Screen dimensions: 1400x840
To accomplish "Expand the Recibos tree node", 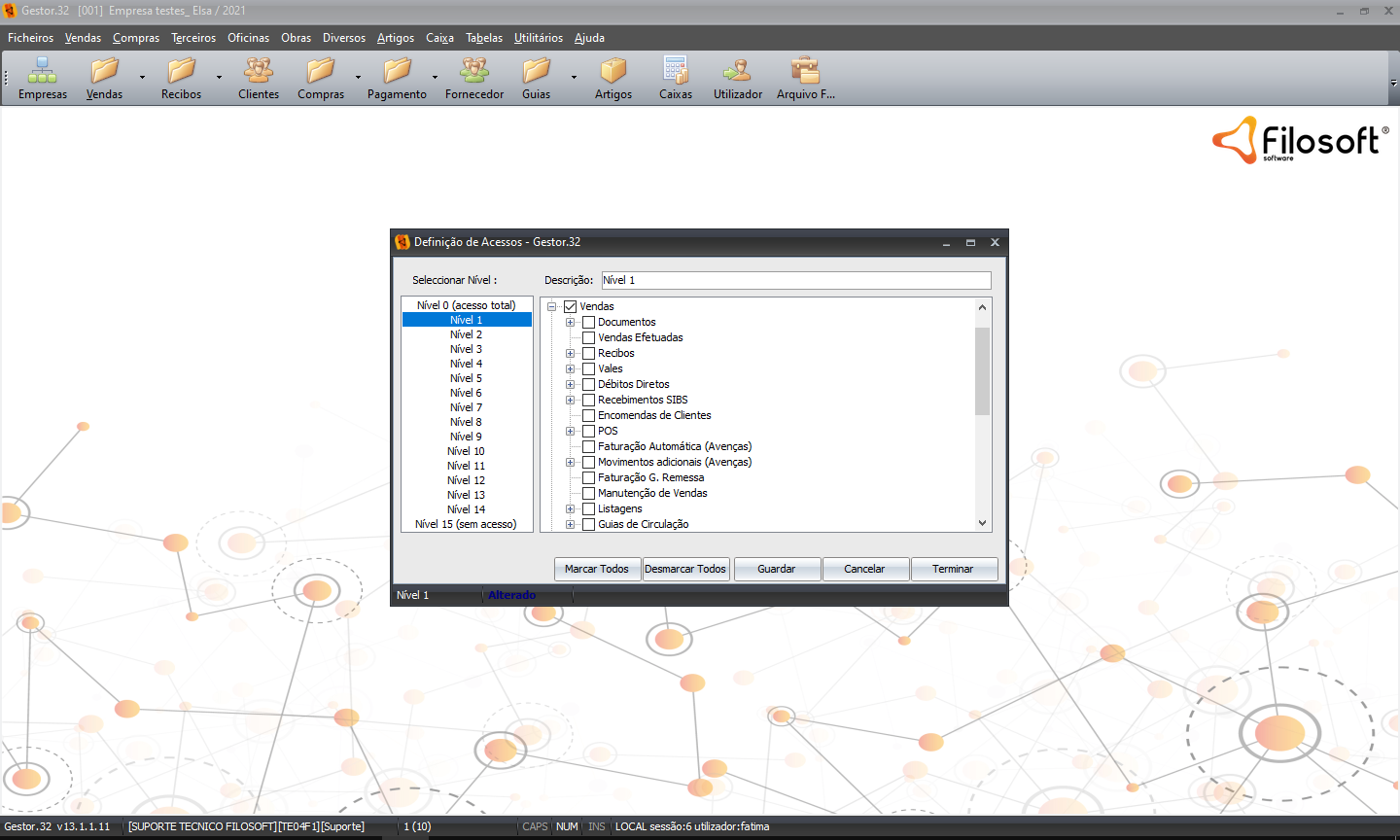I will coord(571,353).
